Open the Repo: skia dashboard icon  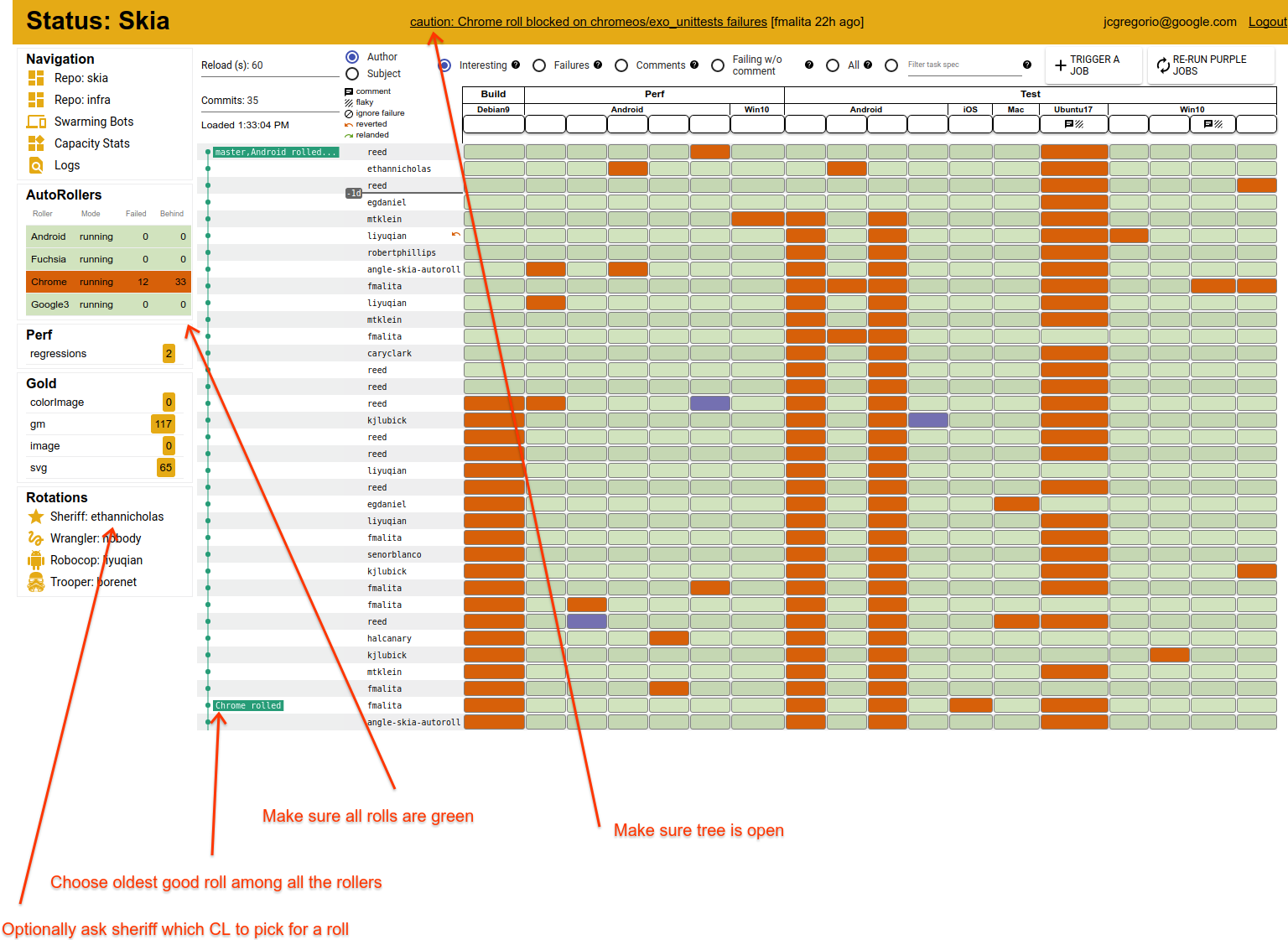(x=36, y=78)
